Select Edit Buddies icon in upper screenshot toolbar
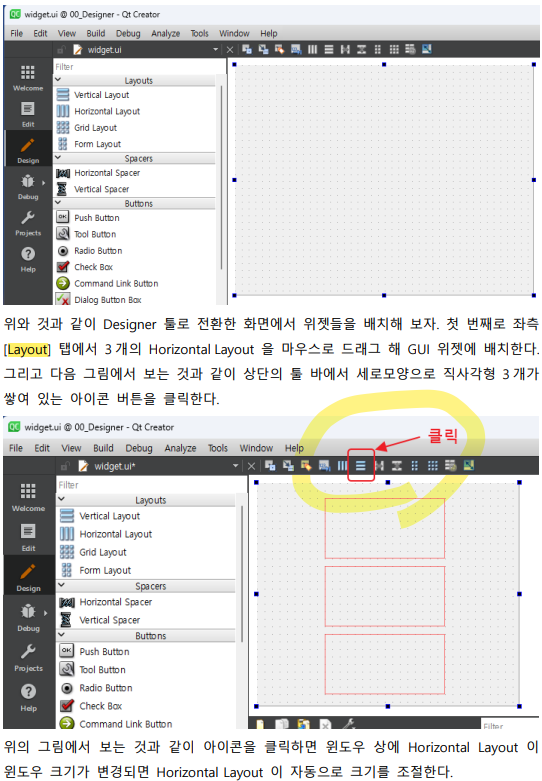Screen dimensions: 542x781 (x=279, y=49)
